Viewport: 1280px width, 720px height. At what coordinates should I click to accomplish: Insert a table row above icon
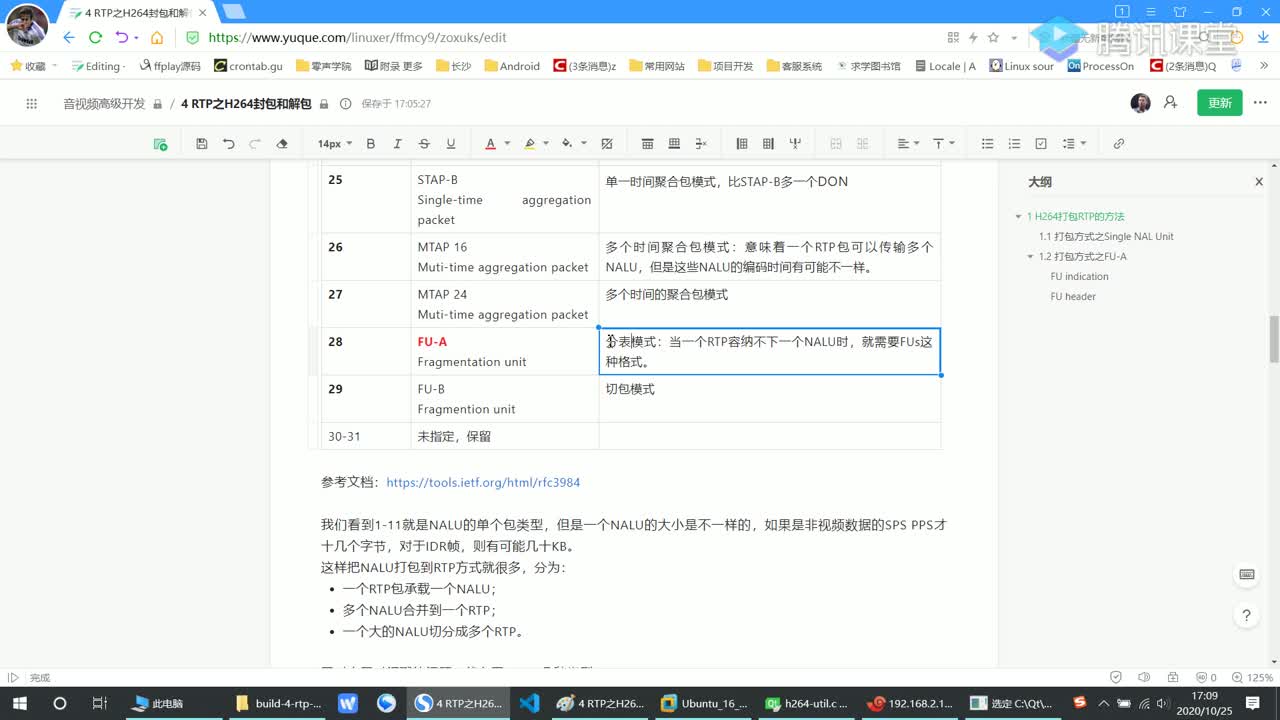(x=647, y=144)
